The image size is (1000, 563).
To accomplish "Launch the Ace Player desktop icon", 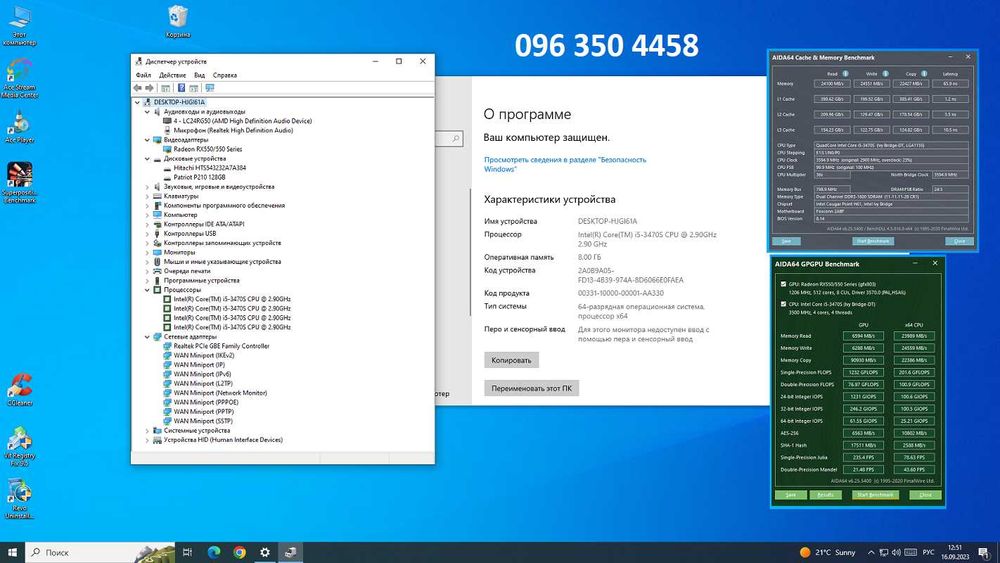I will click(19, 126).
